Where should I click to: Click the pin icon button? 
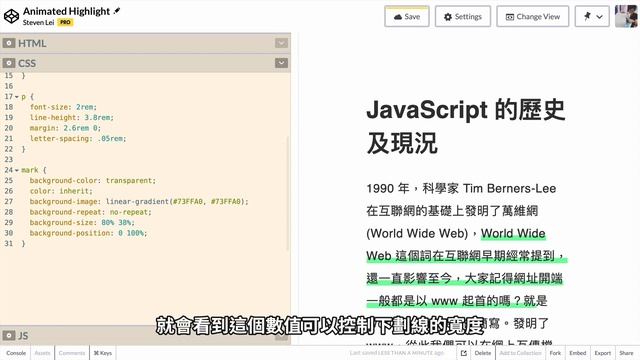587,16
